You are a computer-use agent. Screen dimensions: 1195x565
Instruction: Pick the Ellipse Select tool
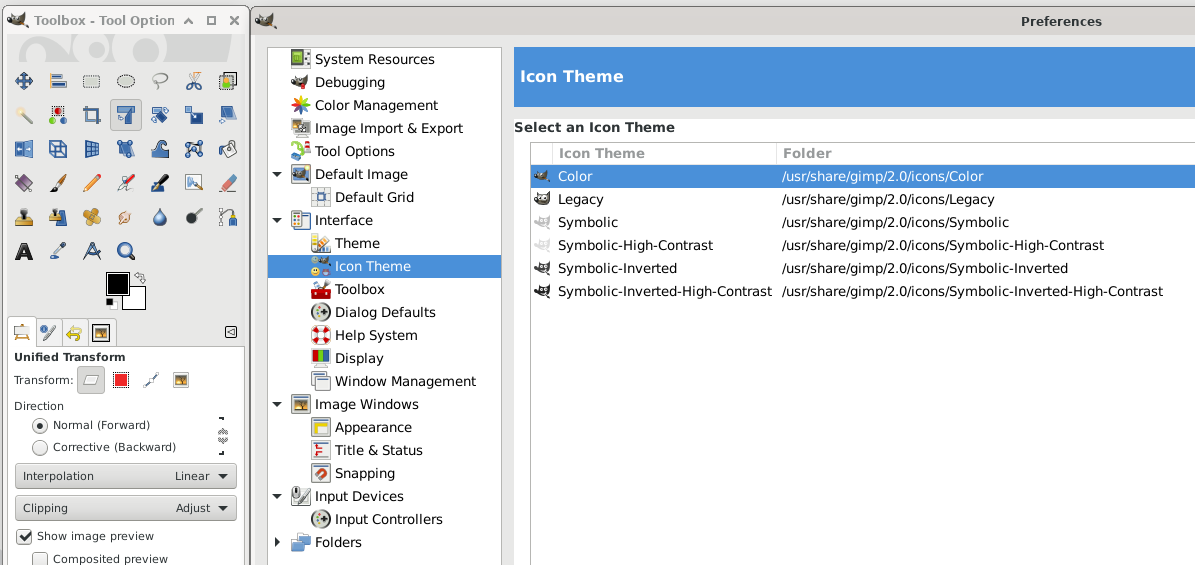click(126, 81)
